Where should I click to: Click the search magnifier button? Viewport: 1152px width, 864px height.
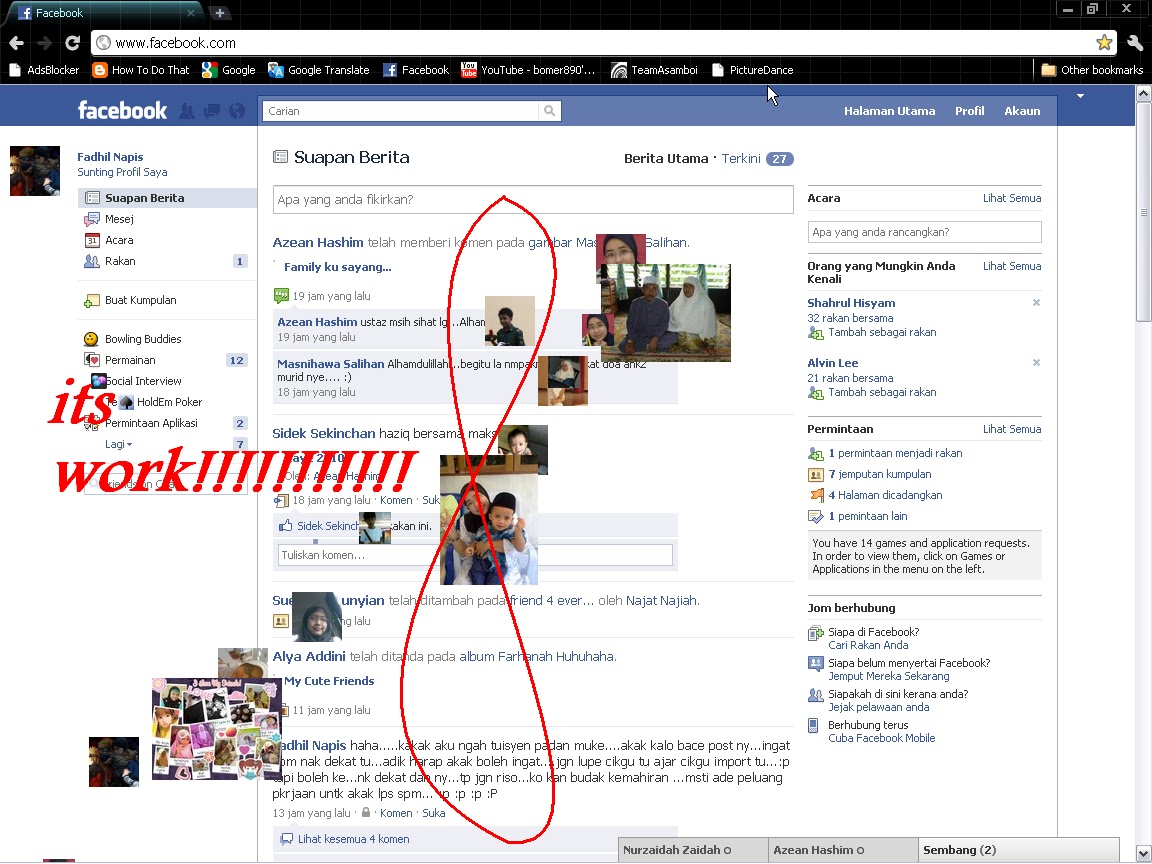(549, 111)
